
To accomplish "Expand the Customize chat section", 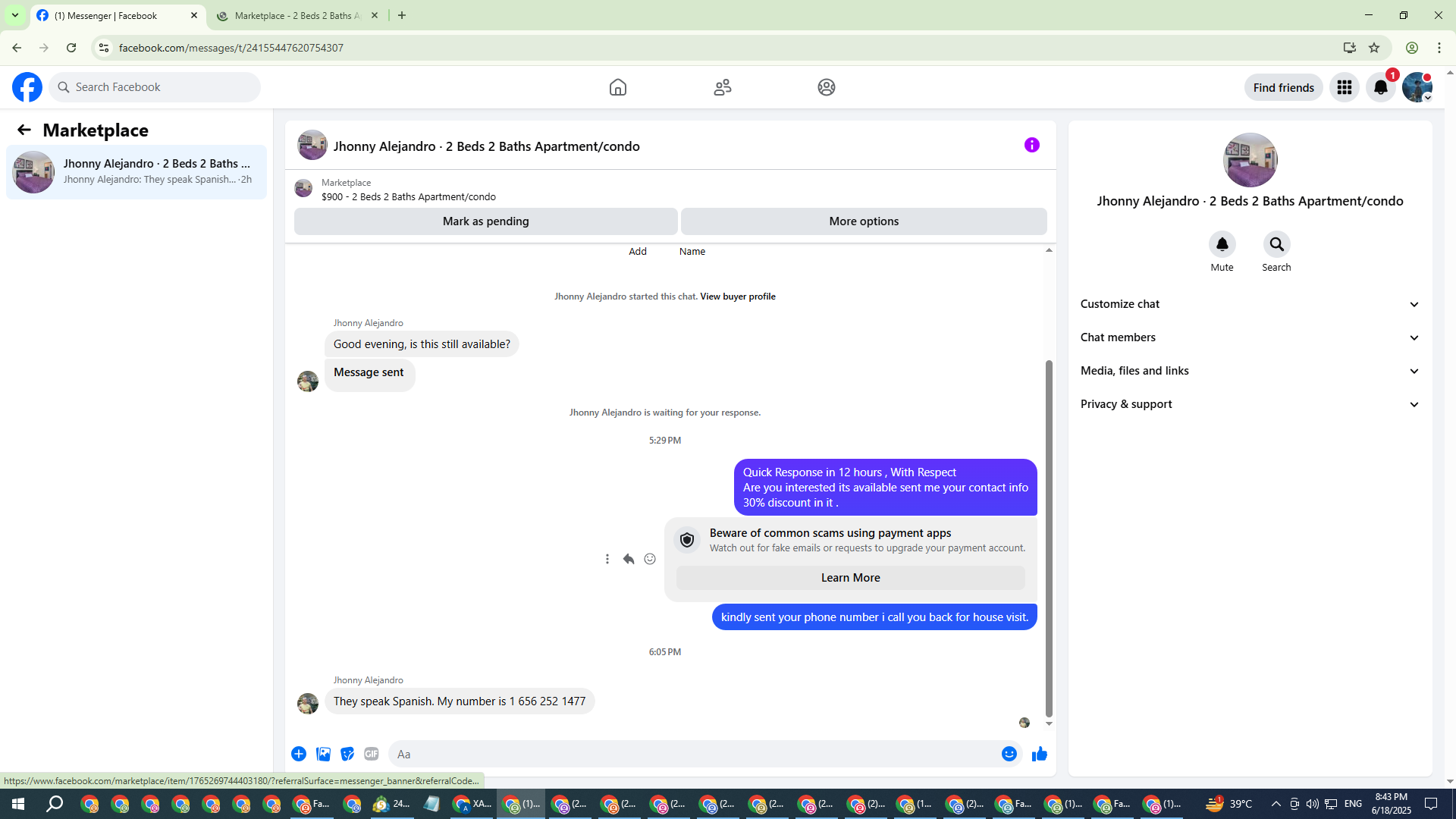I will coord(1250,304).
